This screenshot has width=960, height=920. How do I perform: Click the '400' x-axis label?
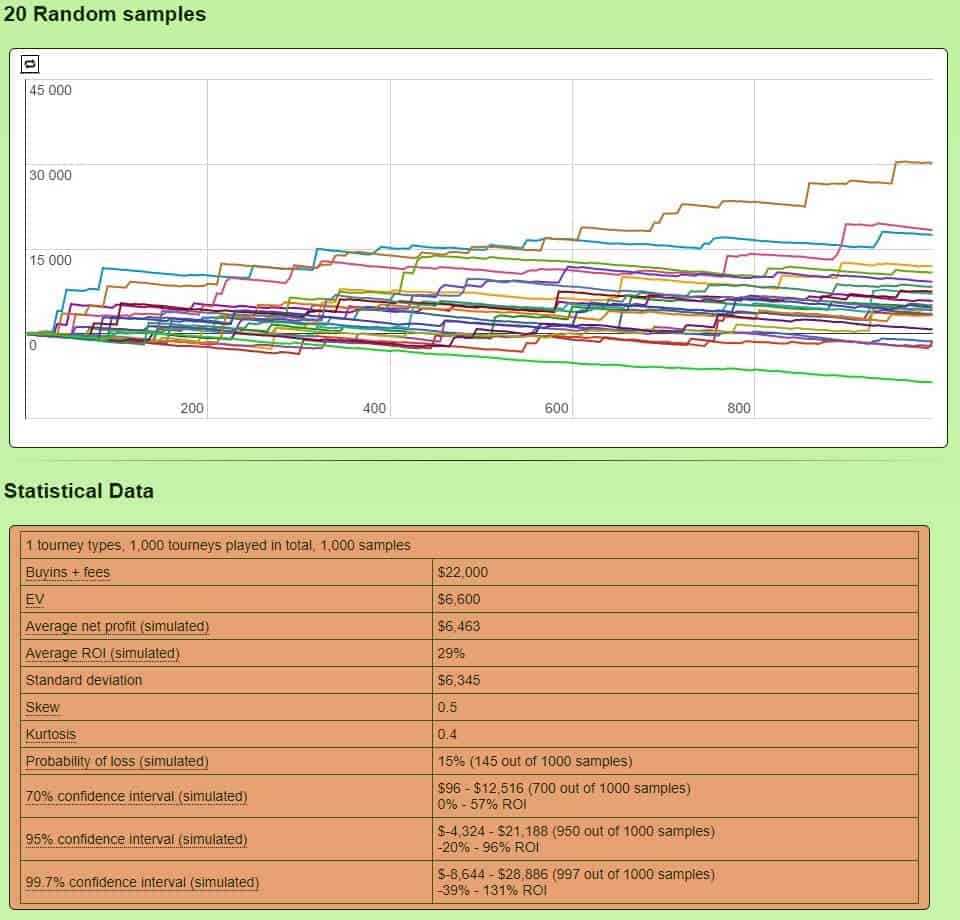pyautogui.click(x=374, y=408)
